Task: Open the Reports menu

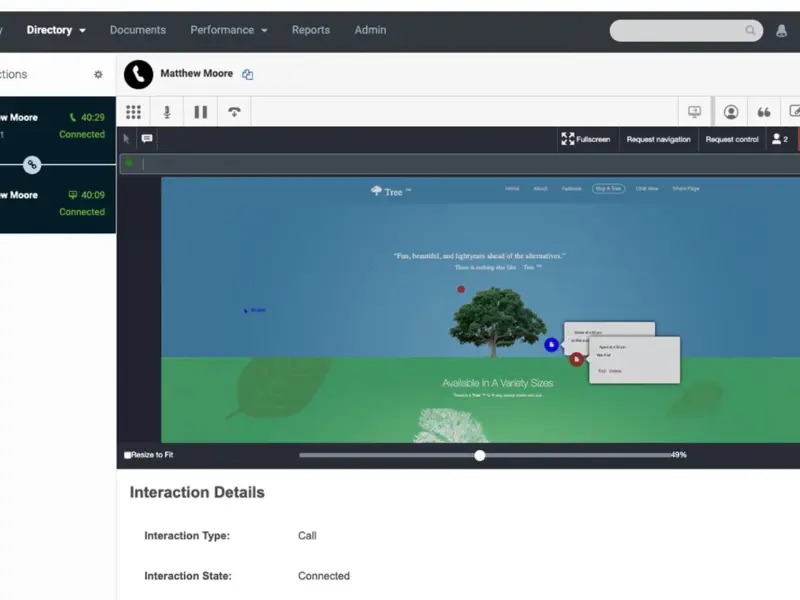Action: pos(311,30)
